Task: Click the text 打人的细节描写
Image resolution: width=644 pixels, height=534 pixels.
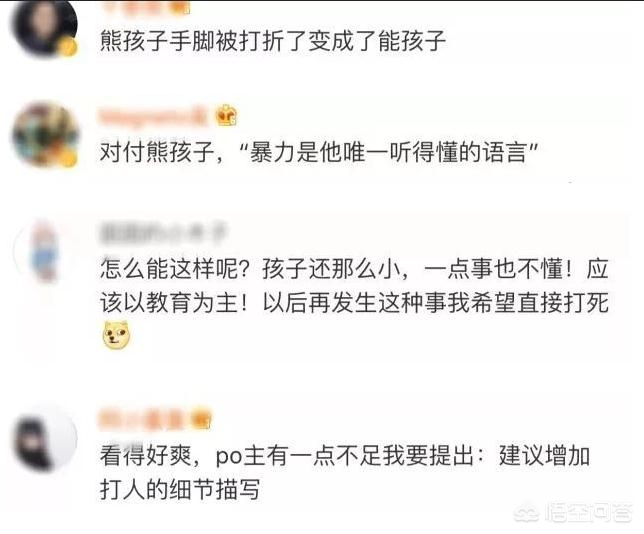Action: tap(179, 489)
